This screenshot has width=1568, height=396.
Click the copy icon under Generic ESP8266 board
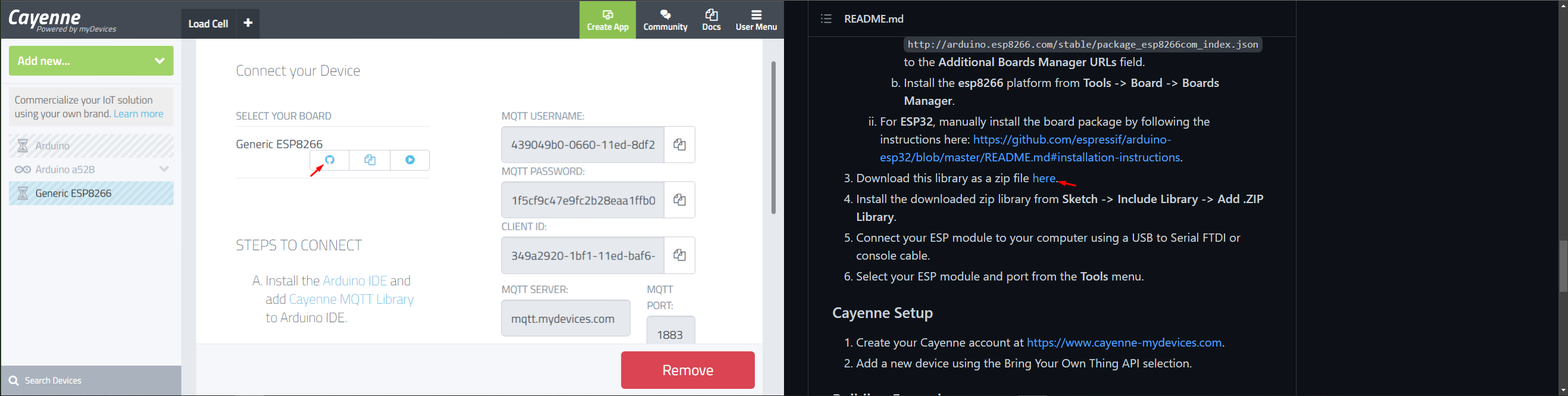[x=370, y=160]
